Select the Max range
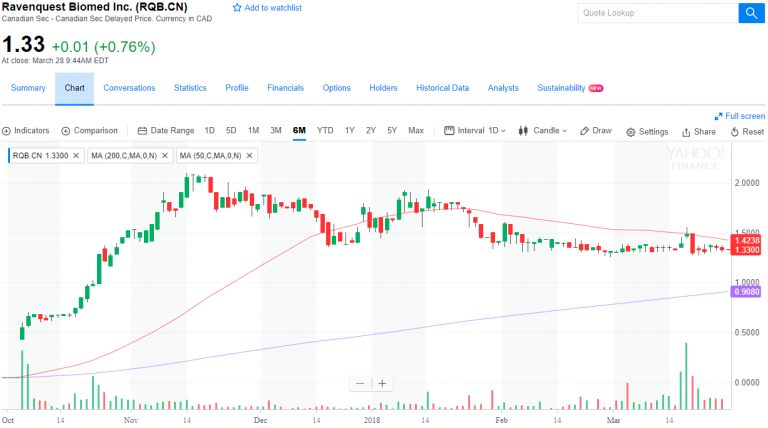The height and width of the screenshot is (428, 768). tap(416, 131)
